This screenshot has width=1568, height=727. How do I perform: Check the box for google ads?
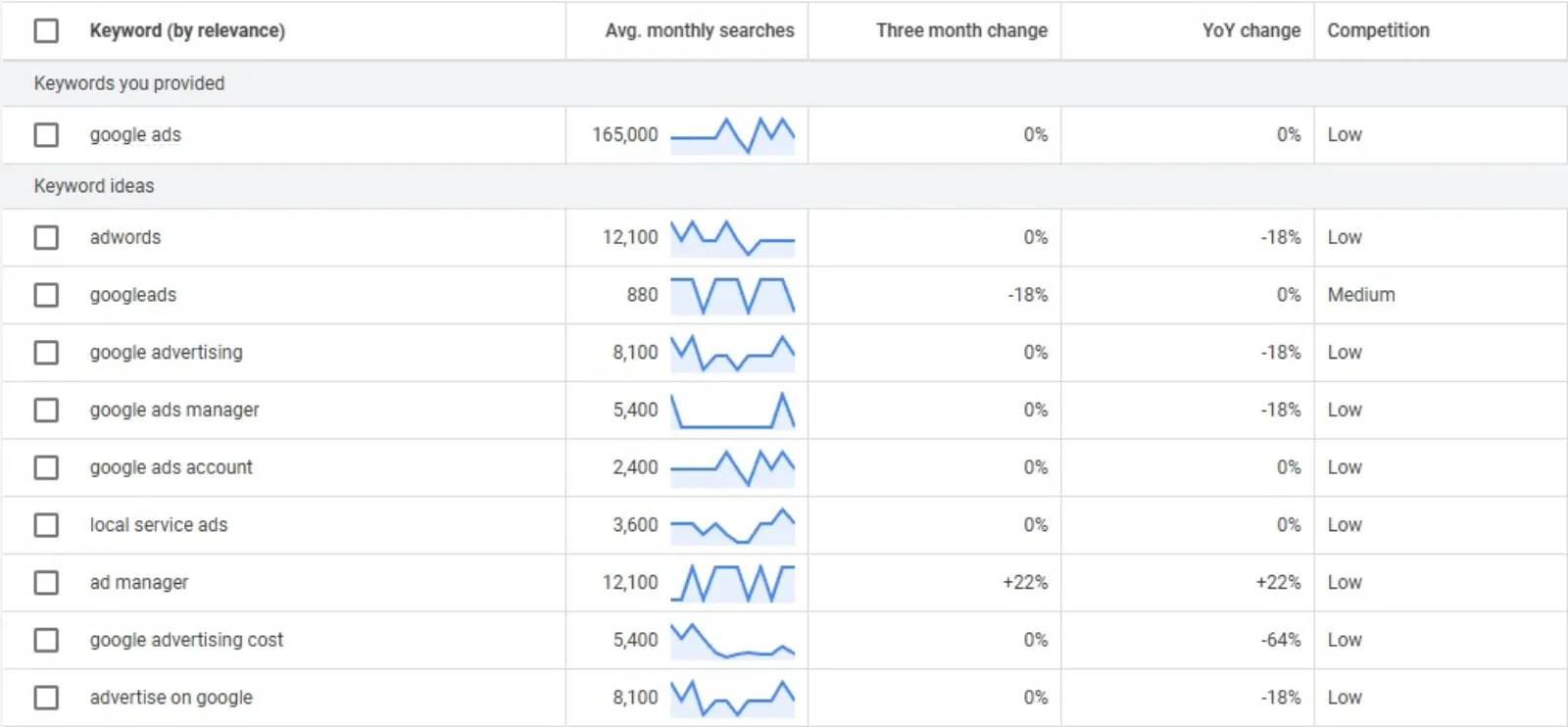click(46, 134)
